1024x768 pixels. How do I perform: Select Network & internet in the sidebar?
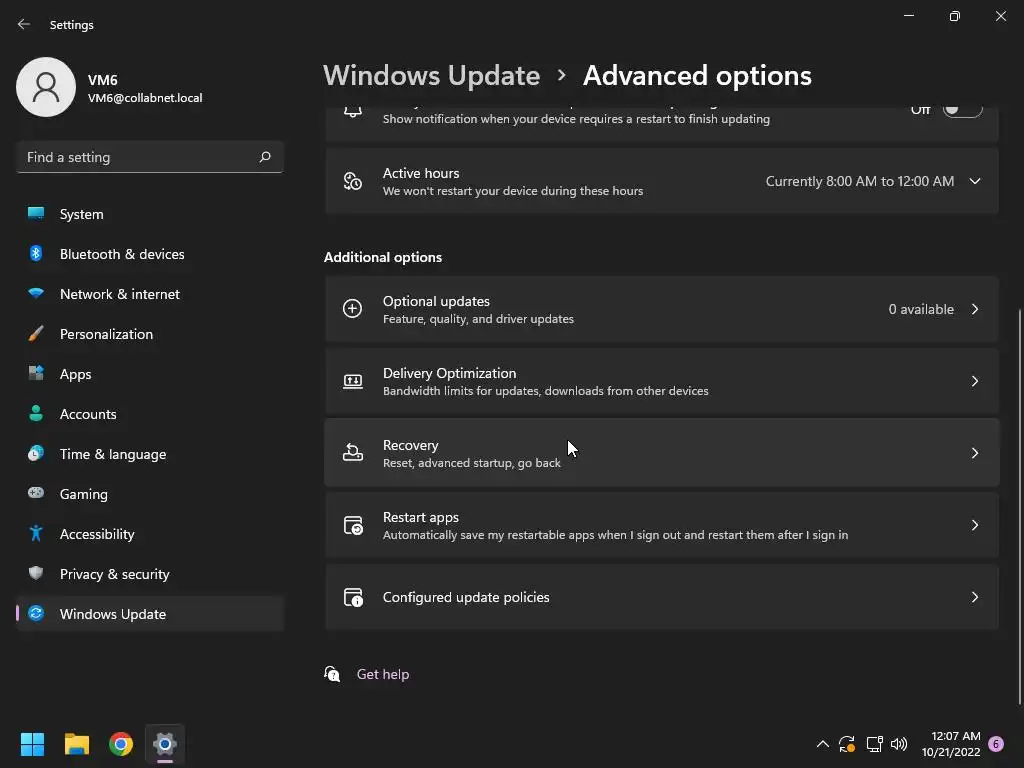click(x=150, y=294)
